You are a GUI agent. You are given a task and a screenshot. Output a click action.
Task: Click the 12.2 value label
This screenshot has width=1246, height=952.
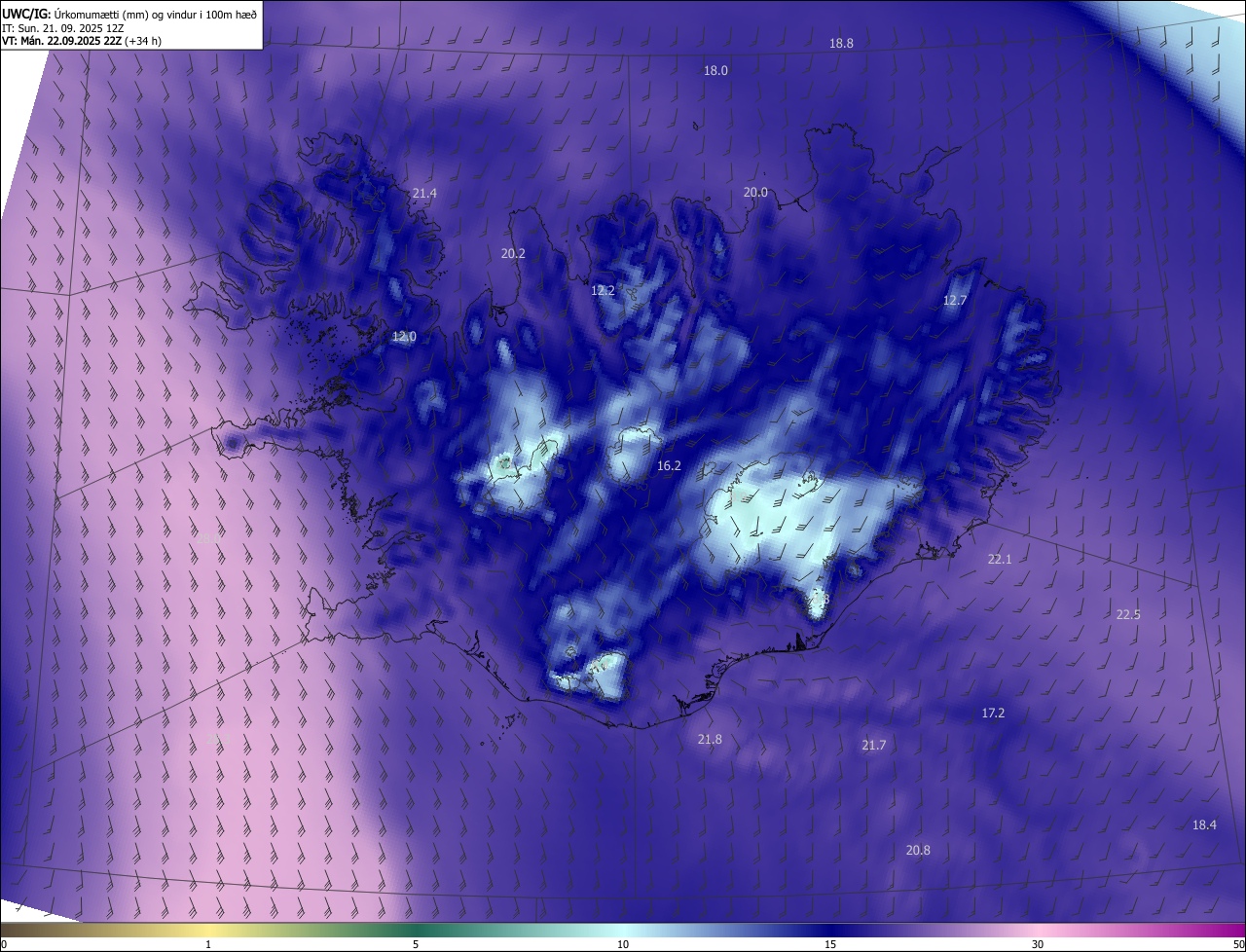[603, 291]
